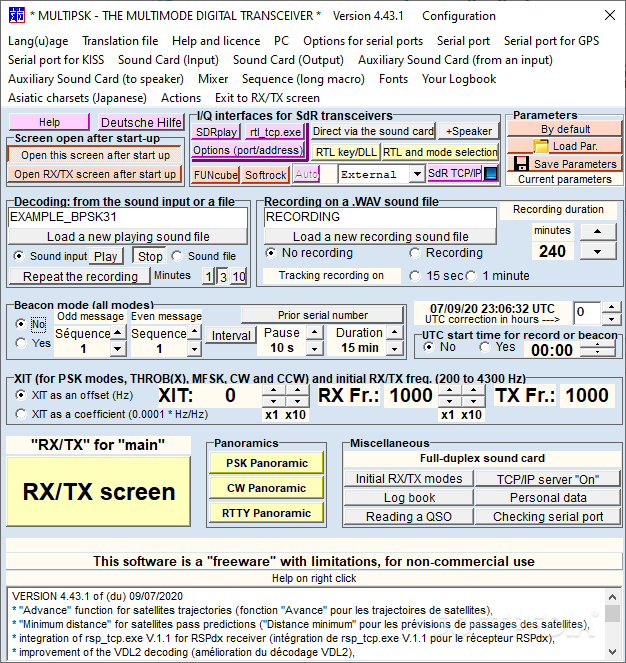Viewport: 626px width, 663px height.
Task: Increase Odd message sequence number
Action: click(x=118, y=332)
